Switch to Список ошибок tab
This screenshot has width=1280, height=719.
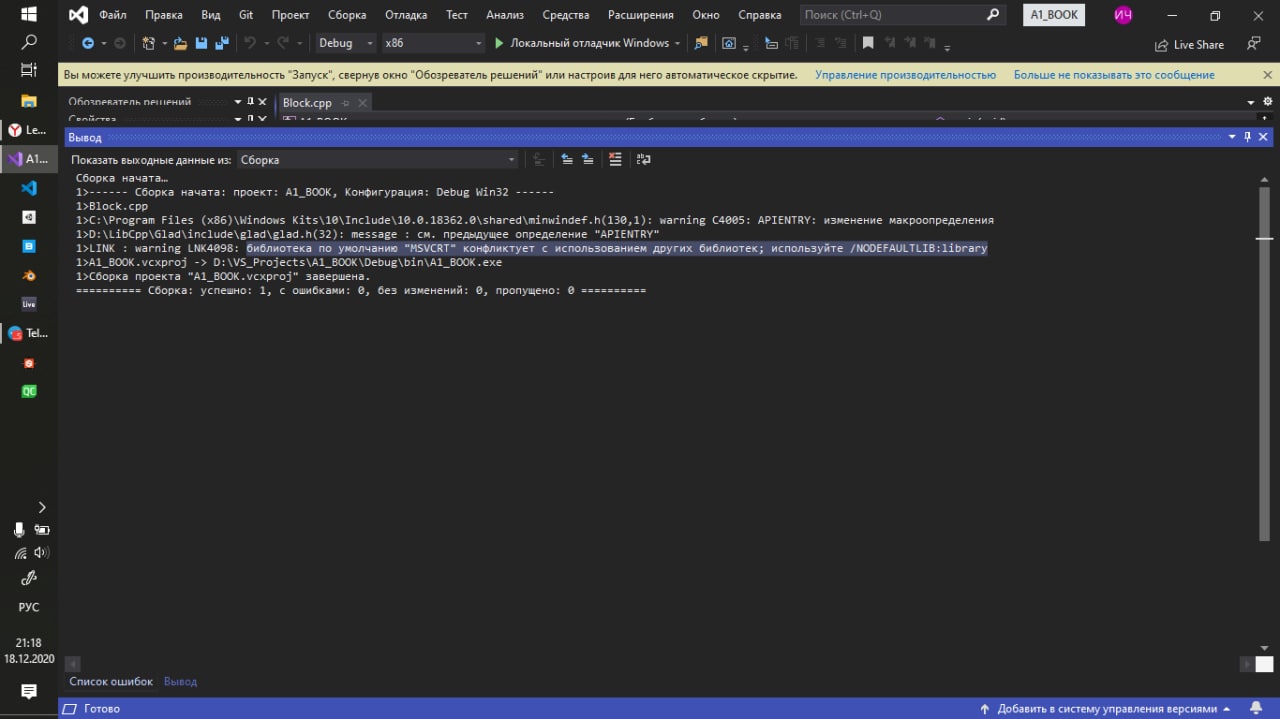pos(111,682)
